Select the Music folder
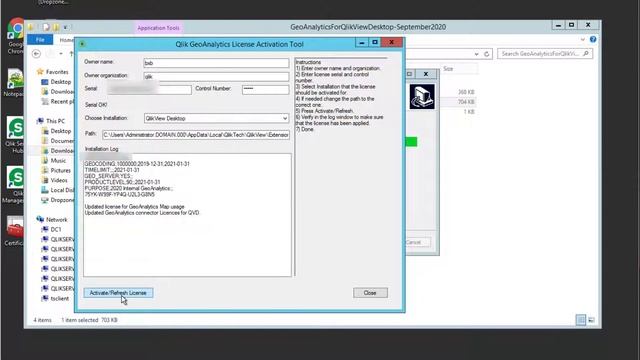Image resolution: width=640 pixels, height=360 pixels. point(58,160)
